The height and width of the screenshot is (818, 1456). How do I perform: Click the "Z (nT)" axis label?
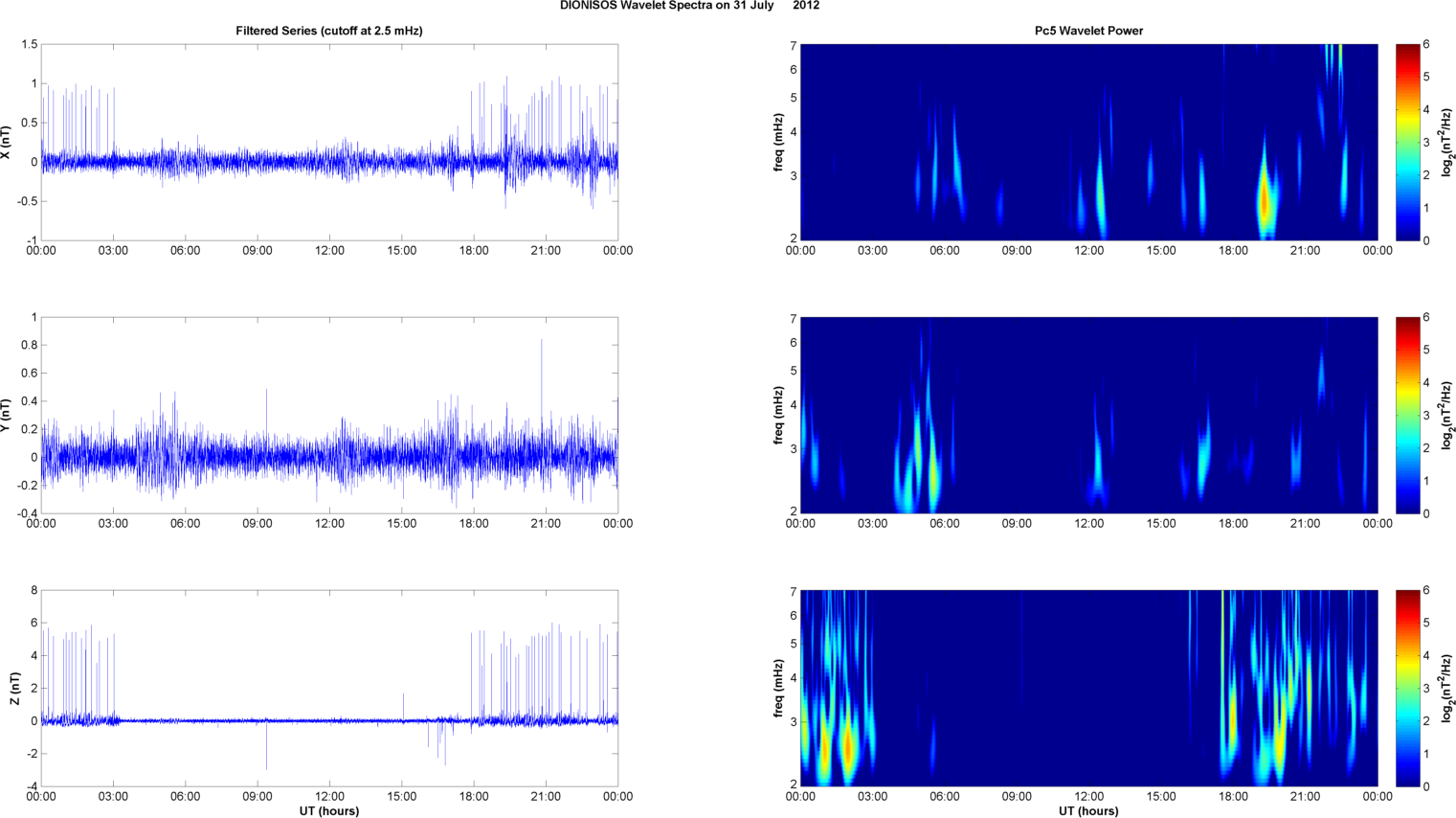tap(14, 689)
